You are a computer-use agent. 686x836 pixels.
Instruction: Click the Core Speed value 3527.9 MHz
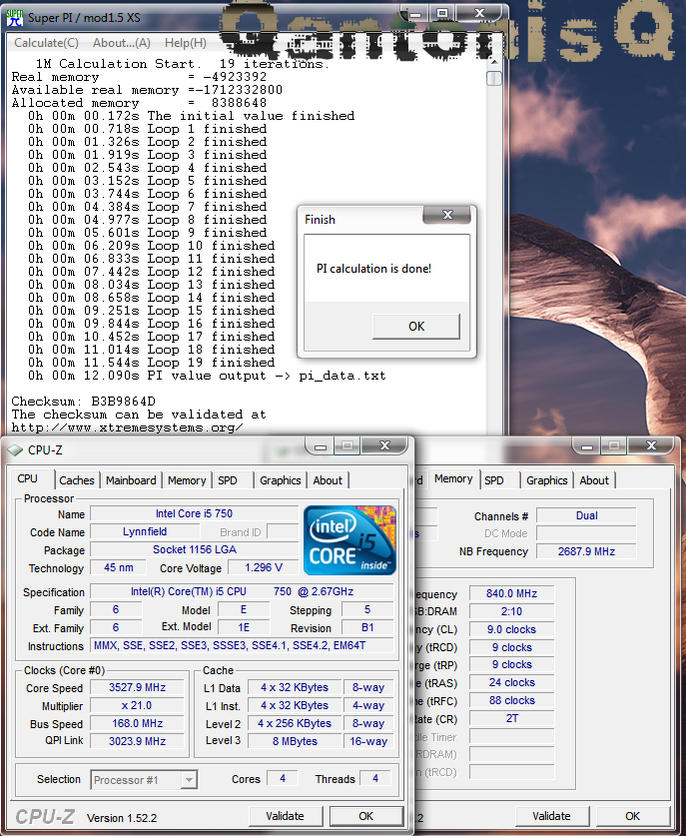click(x=137, y=688)
